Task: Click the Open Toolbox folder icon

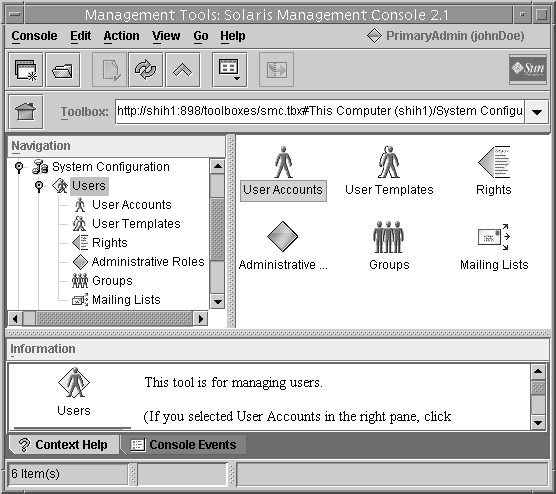Action: 63,70
